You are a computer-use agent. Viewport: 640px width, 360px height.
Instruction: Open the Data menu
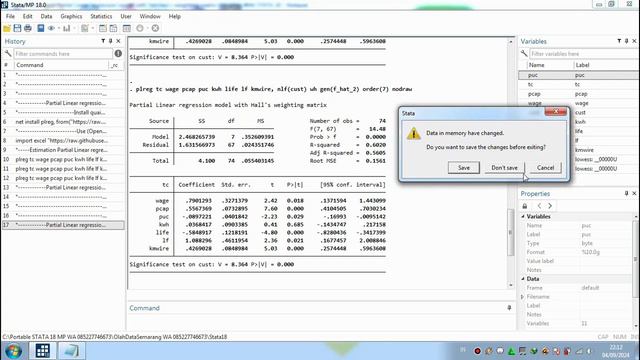coord(46,16)
